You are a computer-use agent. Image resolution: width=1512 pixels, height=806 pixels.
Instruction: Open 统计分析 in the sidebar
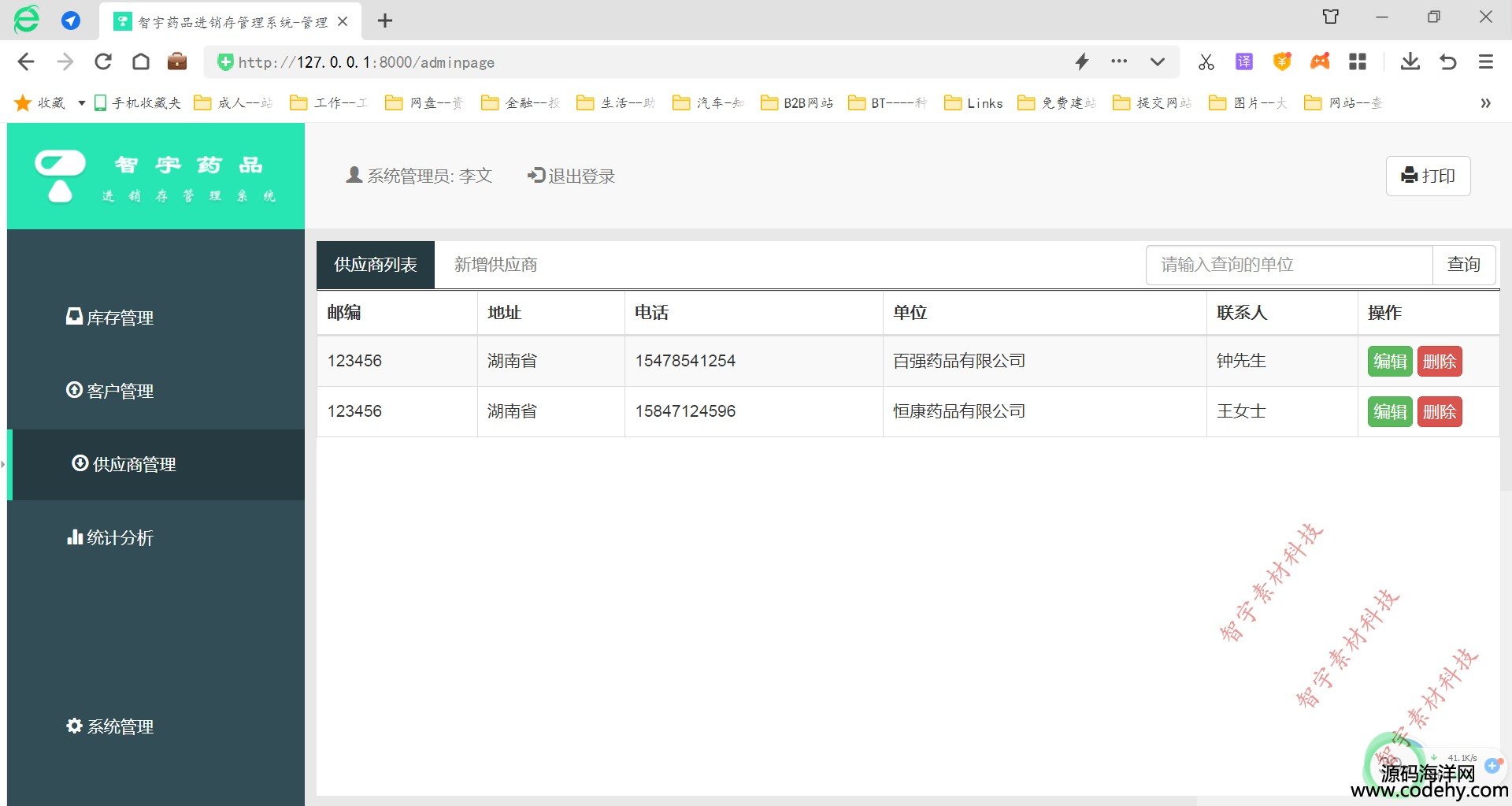[110, 537]
